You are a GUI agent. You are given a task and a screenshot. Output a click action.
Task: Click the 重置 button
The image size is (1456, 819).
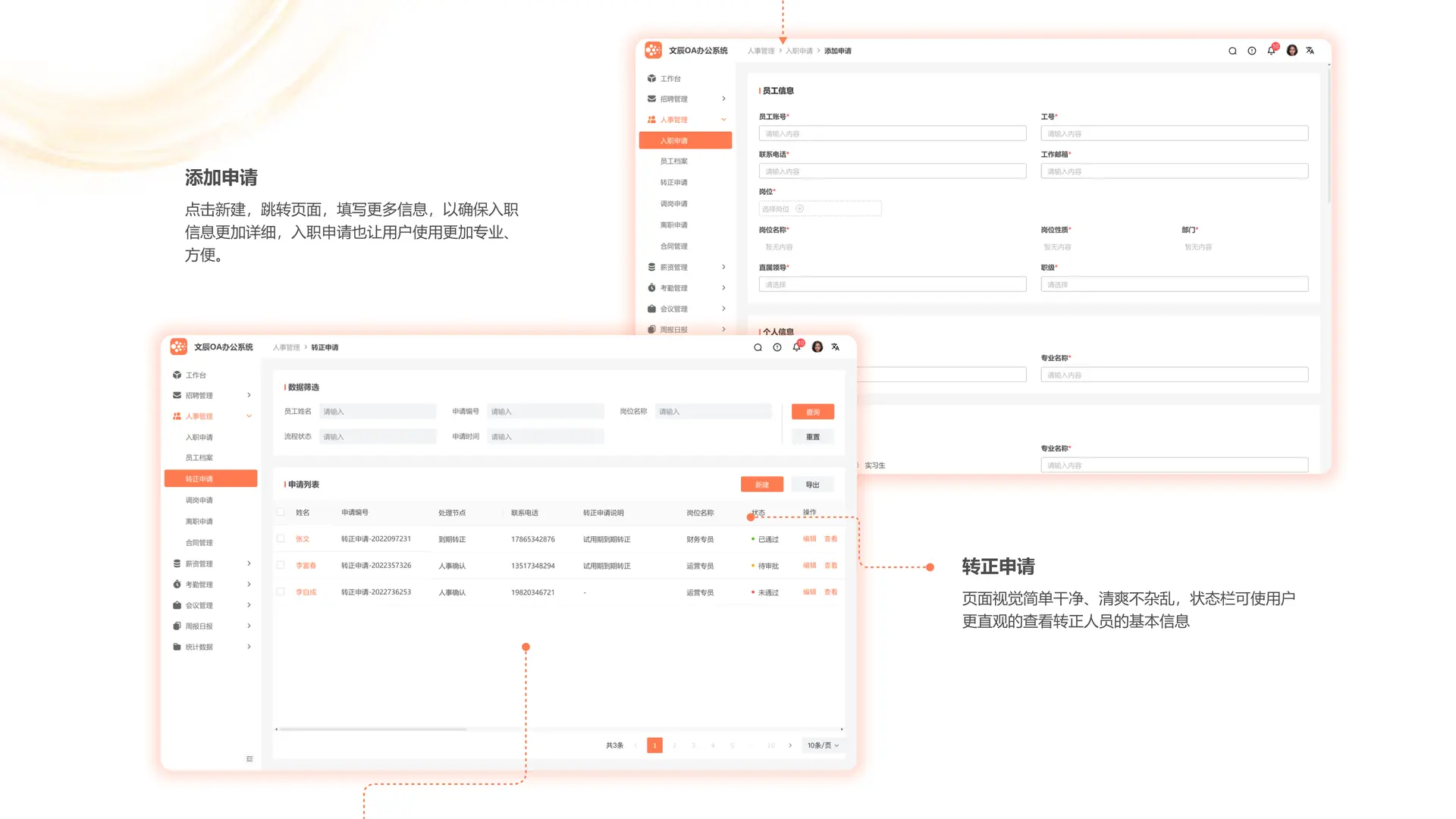[813, 437]
